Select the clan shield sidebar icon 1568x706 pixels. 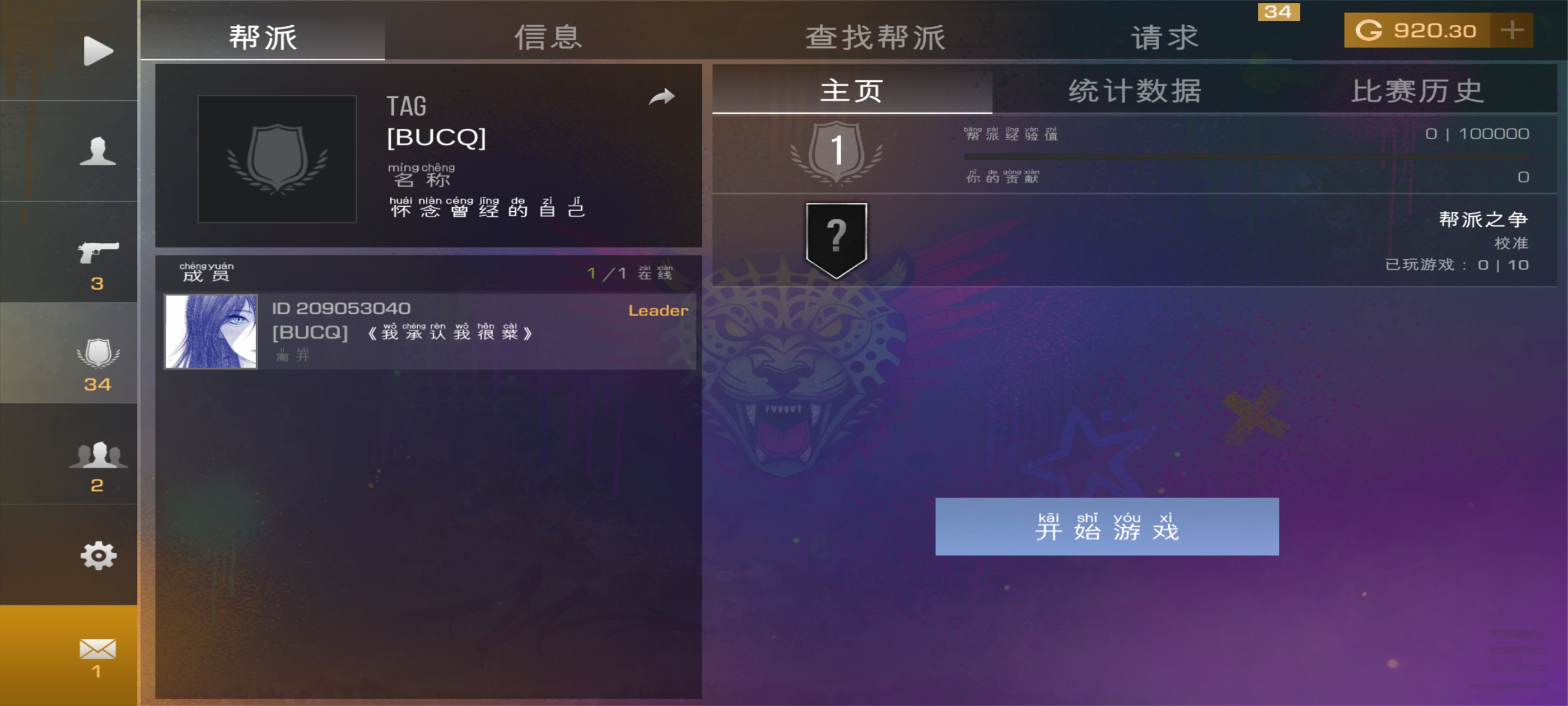97,354
